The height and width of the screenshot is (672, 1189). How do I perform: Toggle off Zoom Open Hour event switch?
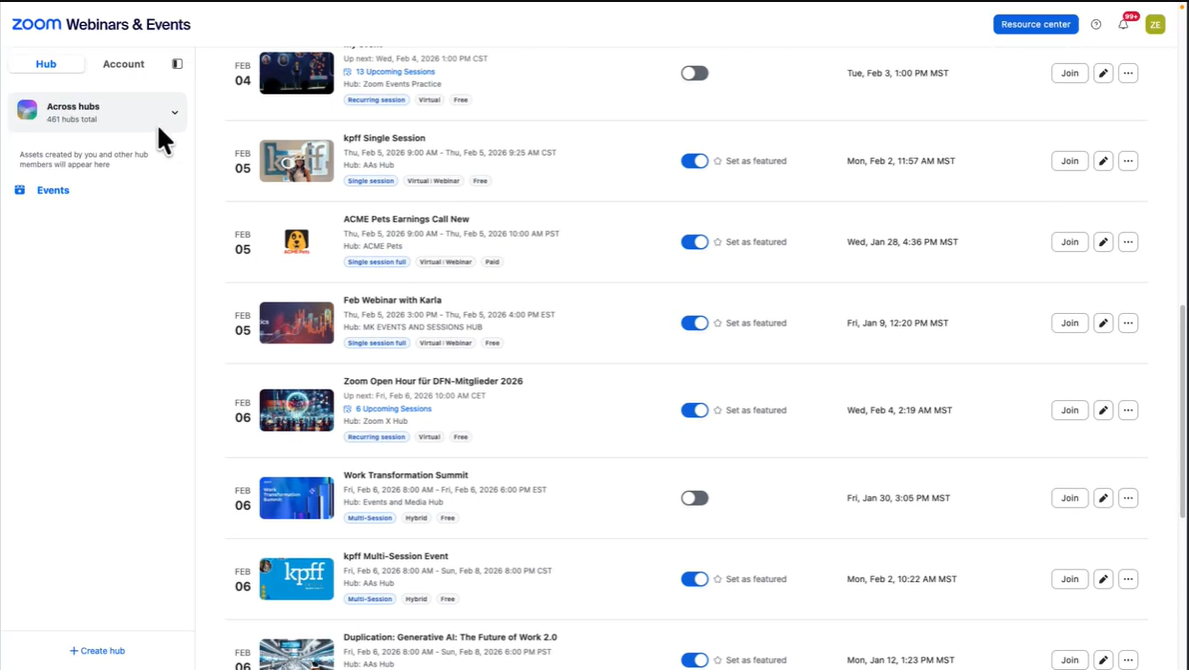[x=695, y=410]
